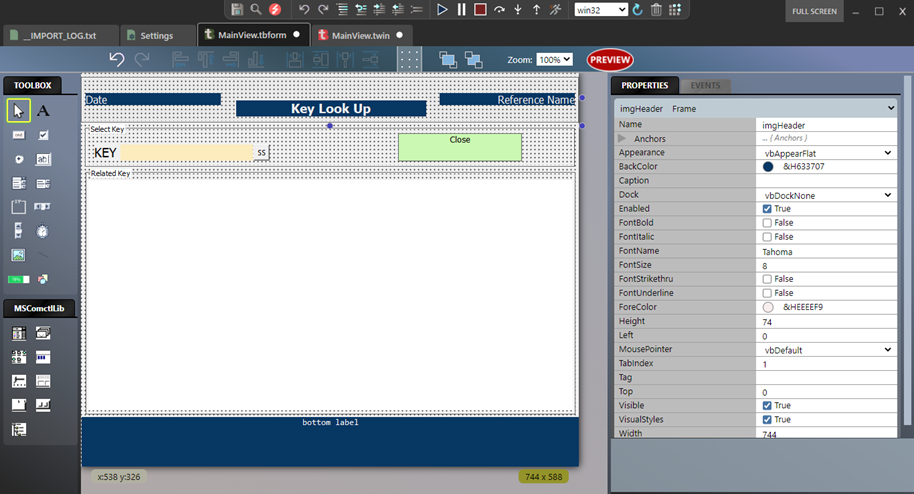Click the Step Over debug icon

pyautogui.click(x=499, y=9)
